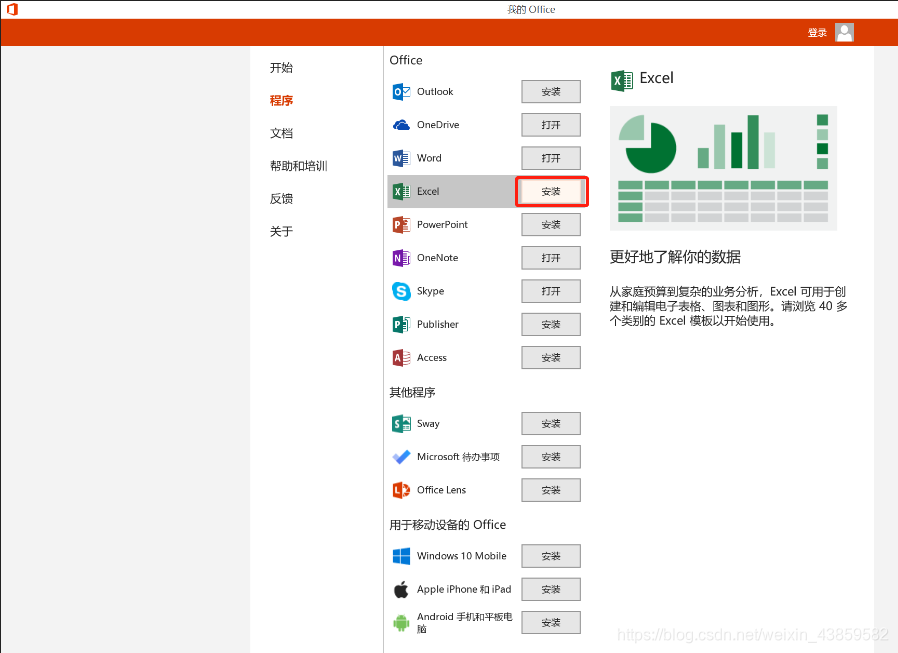The width and height of the screenshot is (898, 653).
Task: Click the OneNote app icon
Action: coord(401,258)
